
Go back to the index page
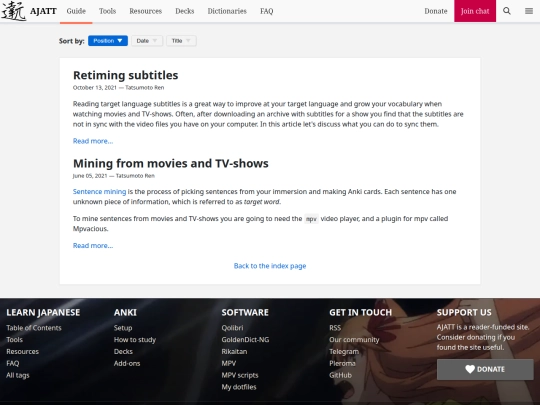(x=270, y=266)
